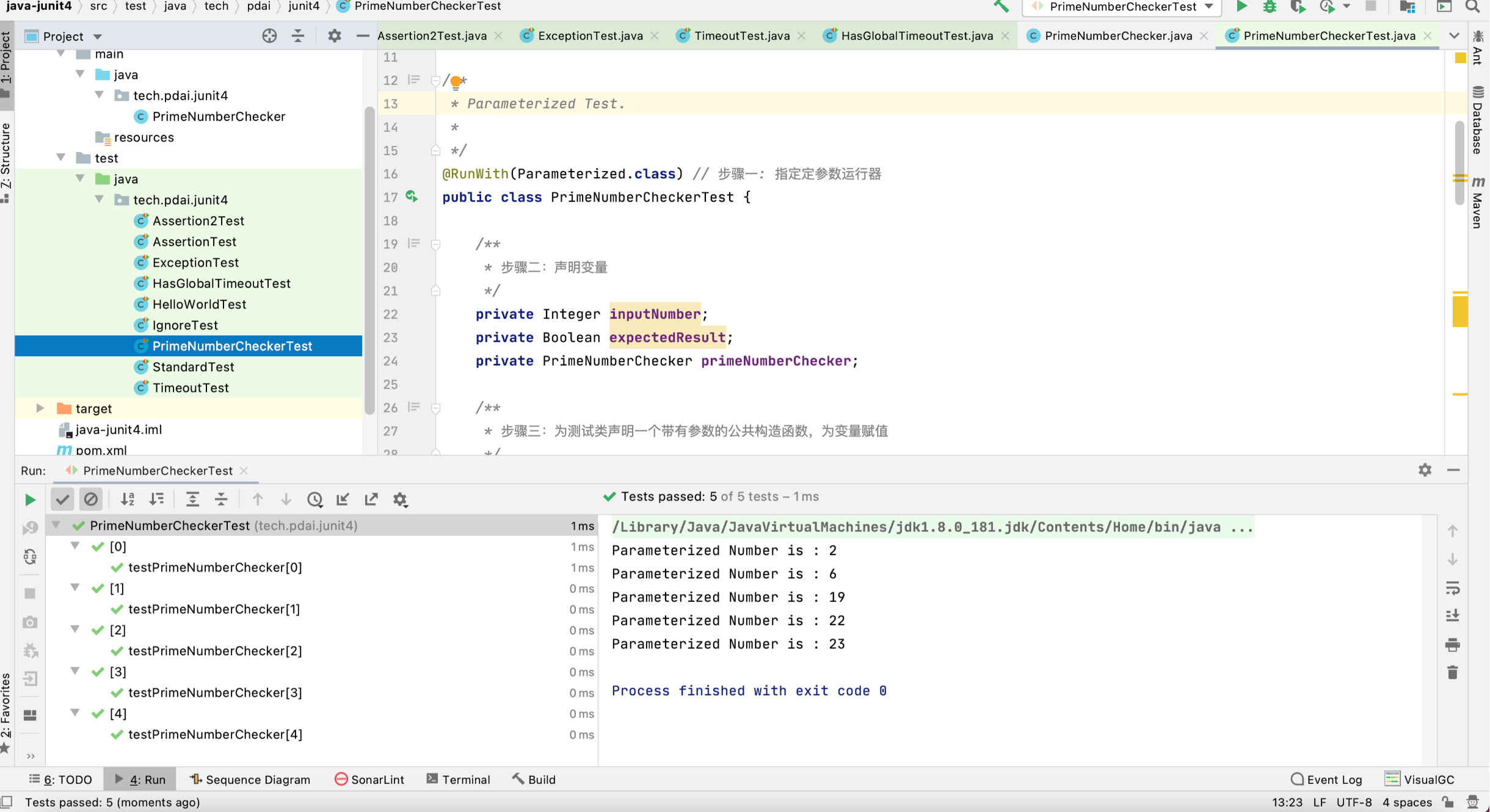Toggle show ignored tests button
Image resolution: width=1490 pixels, height=812 pixels.
pos(91,499)
